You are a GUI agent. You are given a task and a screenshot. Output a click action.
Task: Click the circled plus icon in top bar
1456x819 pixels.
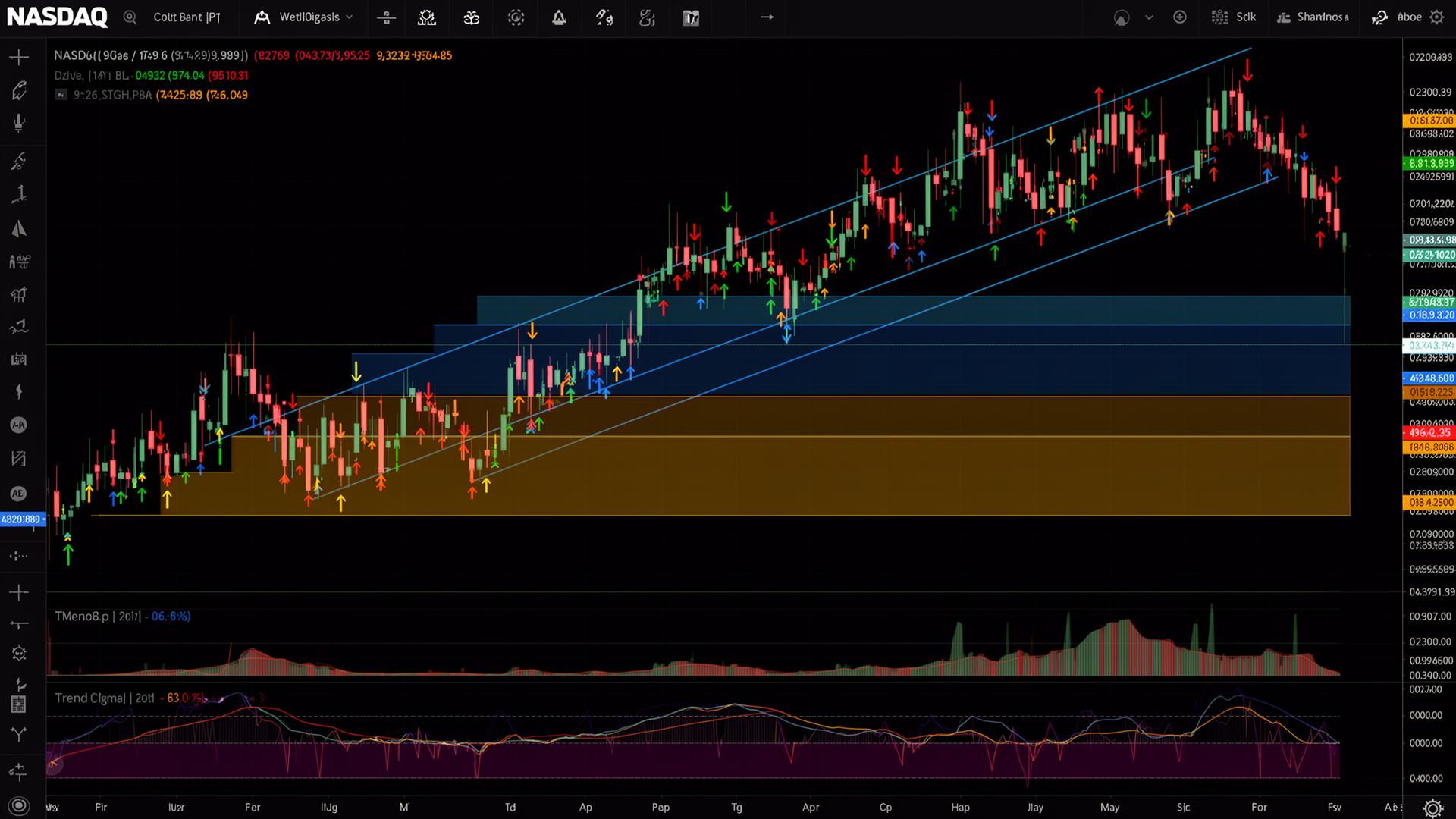tap(1180, 17)
